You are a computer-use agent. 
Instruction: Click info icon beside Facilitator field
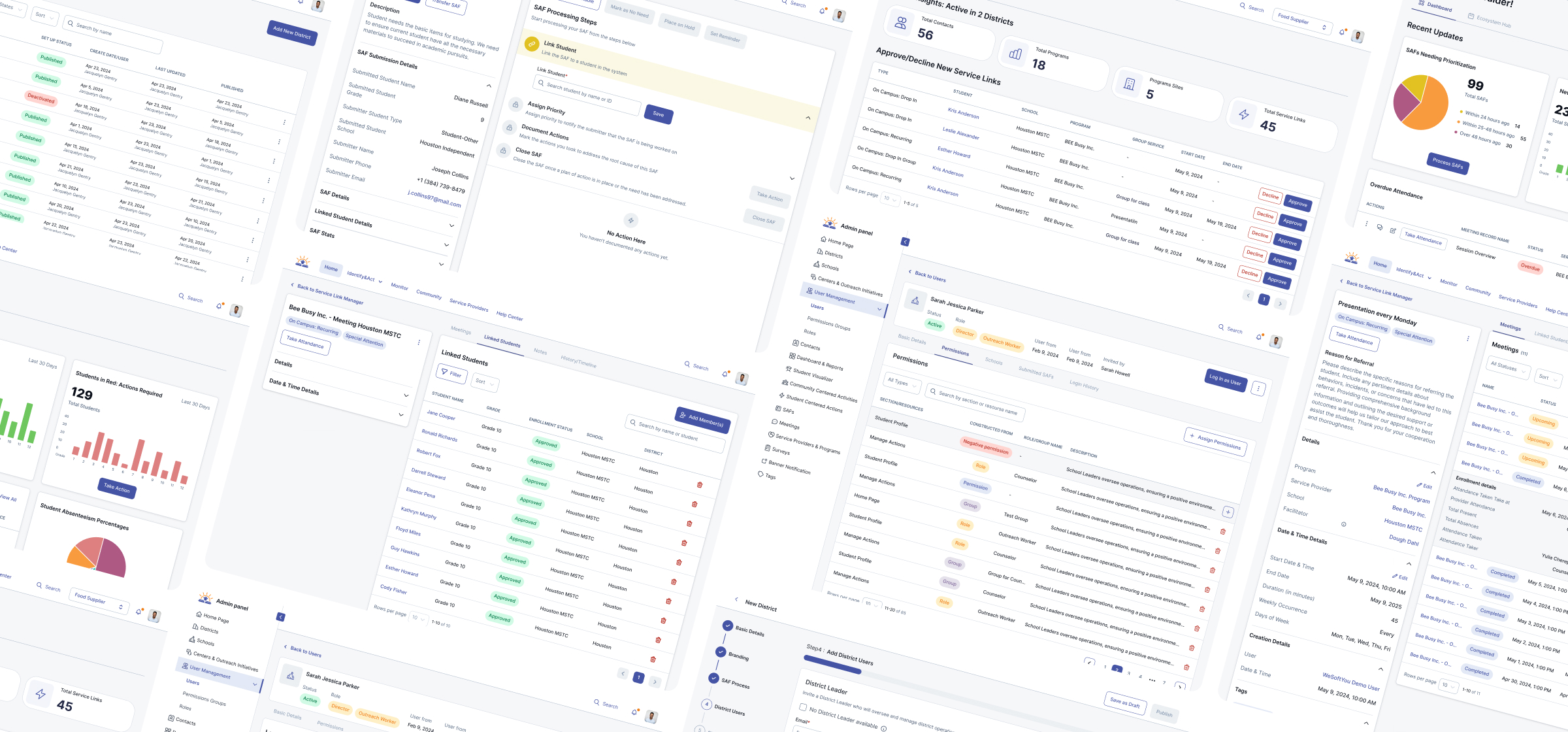click(x=1343, y=524)
